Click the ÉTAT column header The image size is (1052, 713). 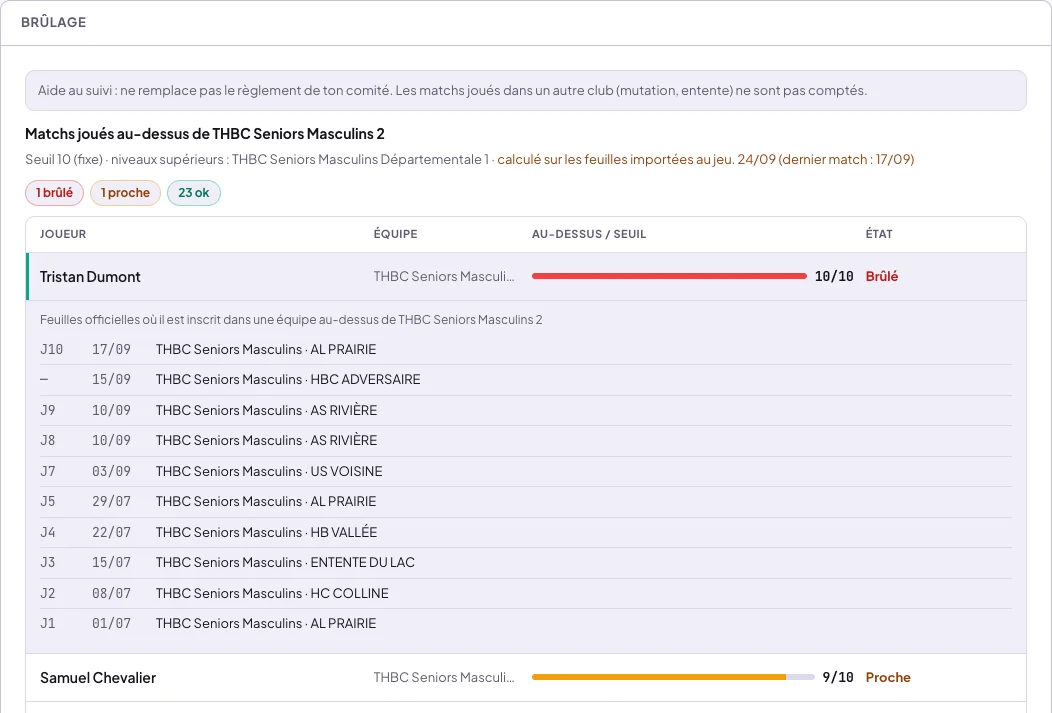[879, 234]
